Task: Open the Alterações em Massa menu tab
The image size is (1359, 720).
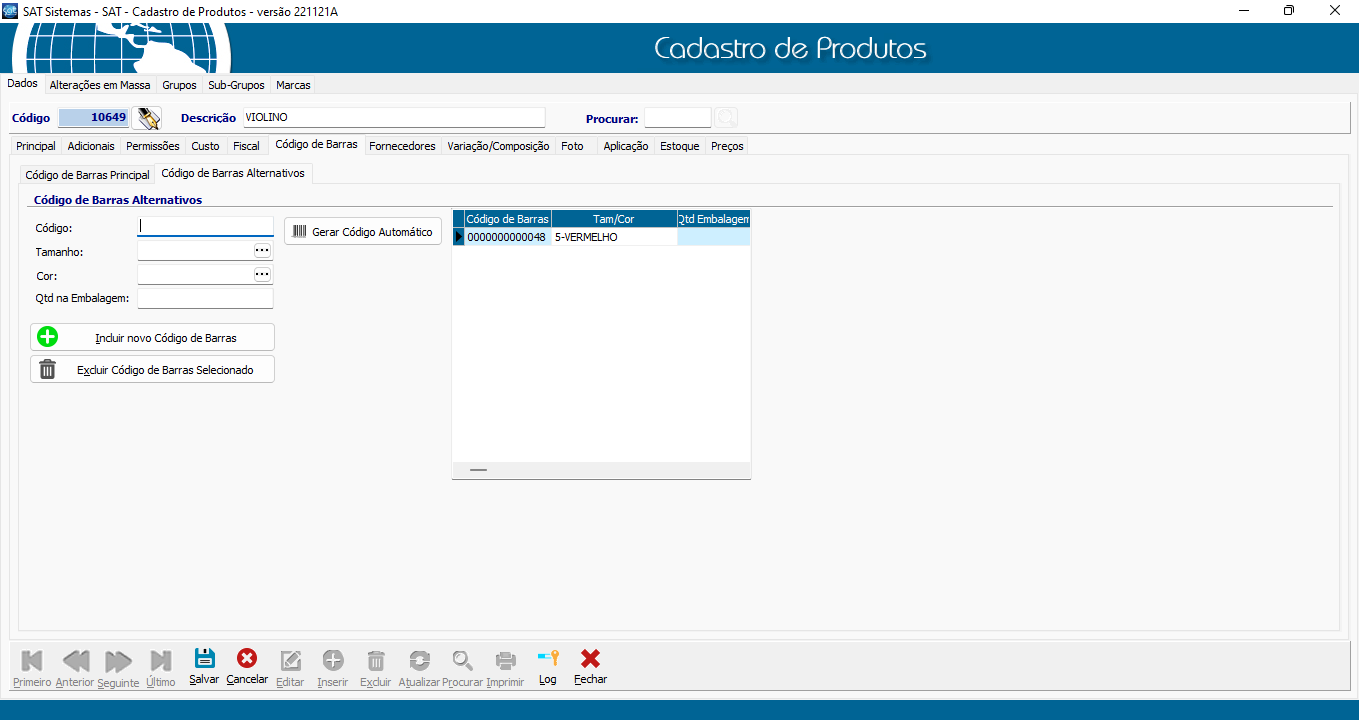Action: pos(100,85)
